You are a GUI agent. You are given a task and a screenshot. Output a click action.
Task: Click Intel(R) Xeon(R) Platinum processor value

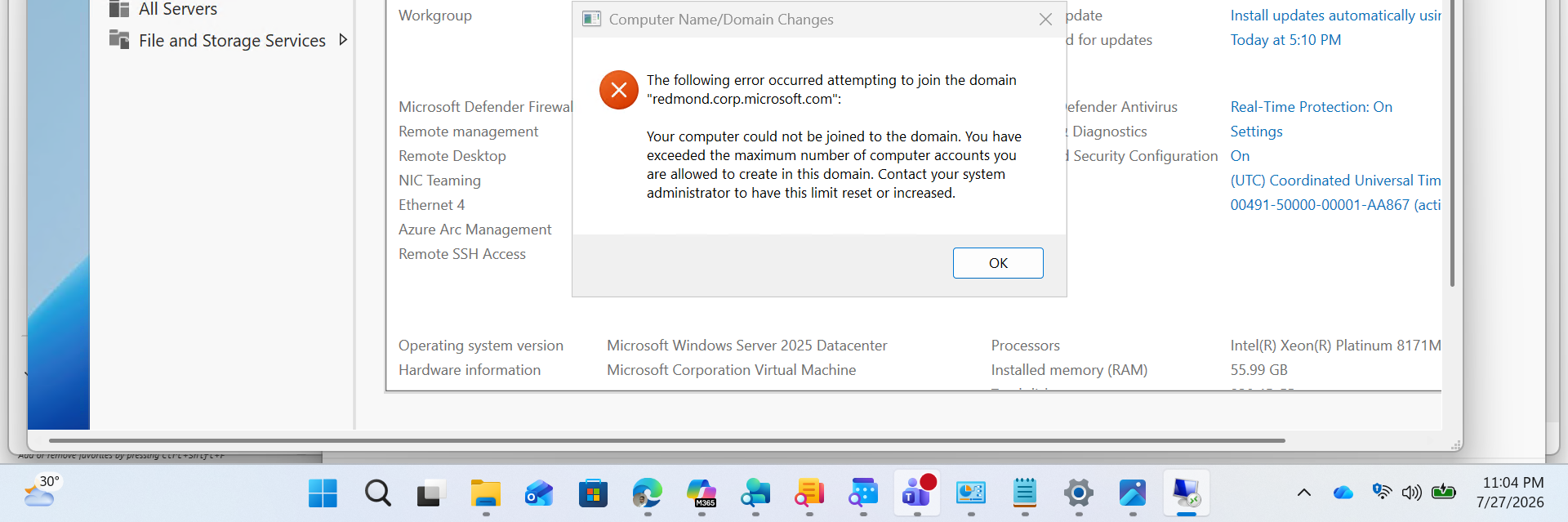tap(1335, 346)
